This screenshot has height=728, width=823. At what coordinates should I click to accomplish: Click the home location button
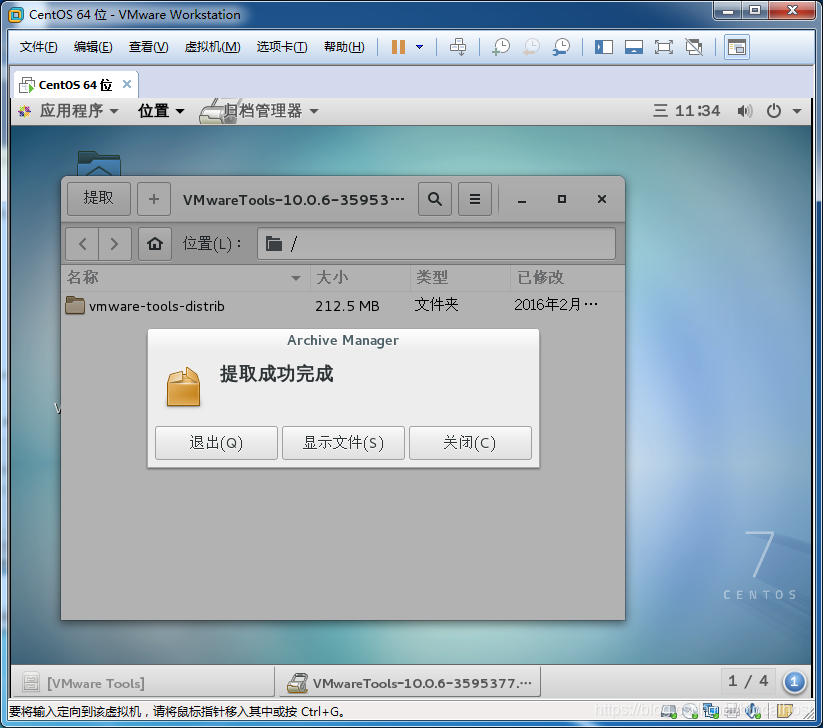[x=155, y=244]
